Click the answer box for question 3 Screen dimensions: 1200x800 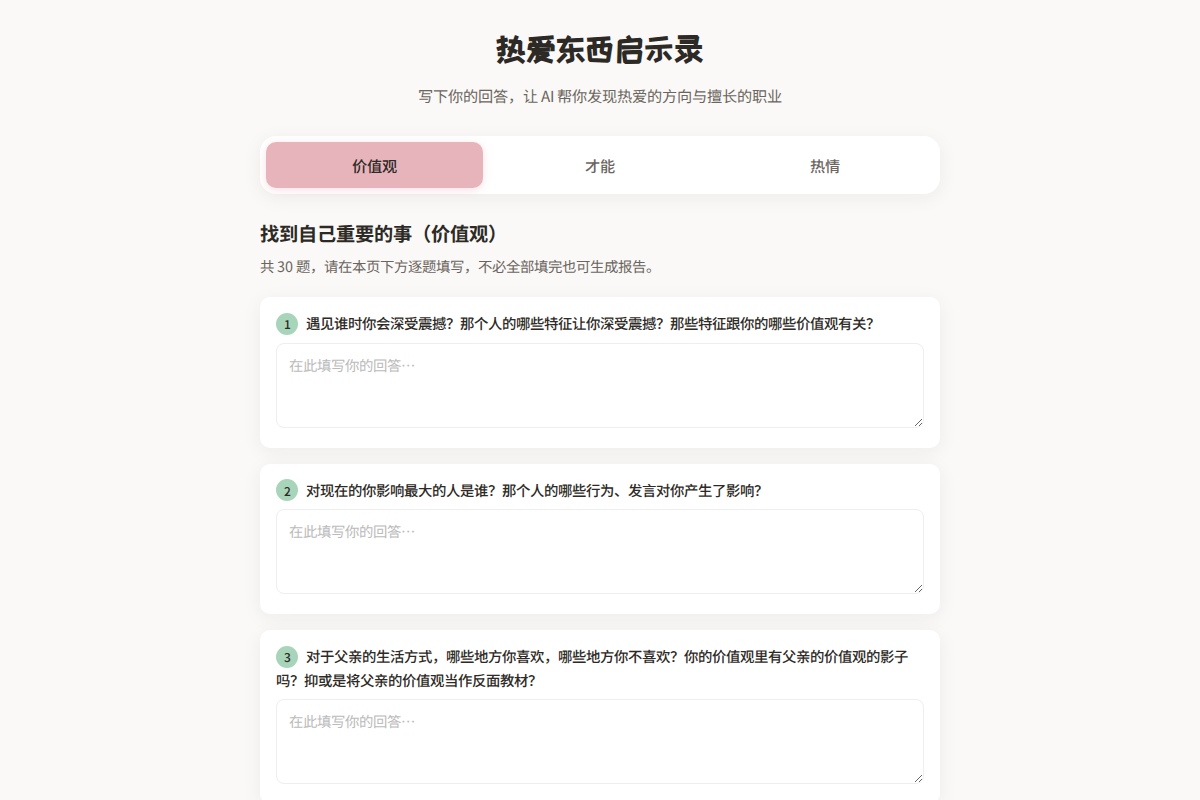point(600,741)
